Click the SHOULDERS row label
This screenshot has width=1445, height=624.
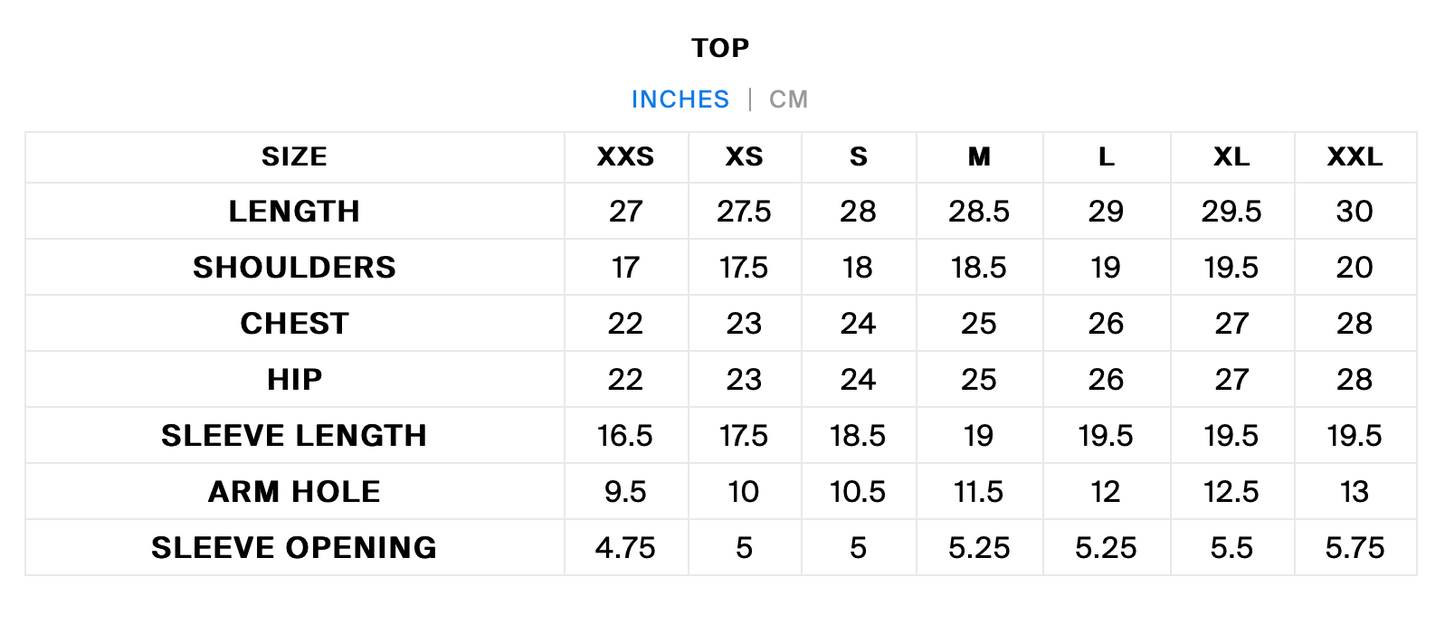coord(294,267)
